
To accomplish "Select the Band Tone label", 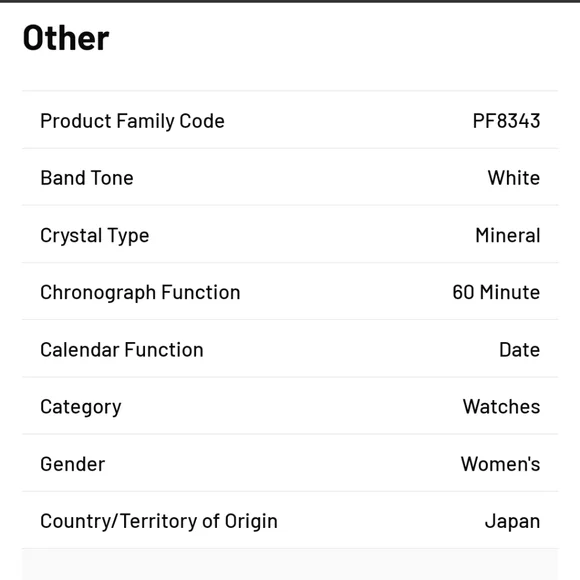I will tap(87, 178).
